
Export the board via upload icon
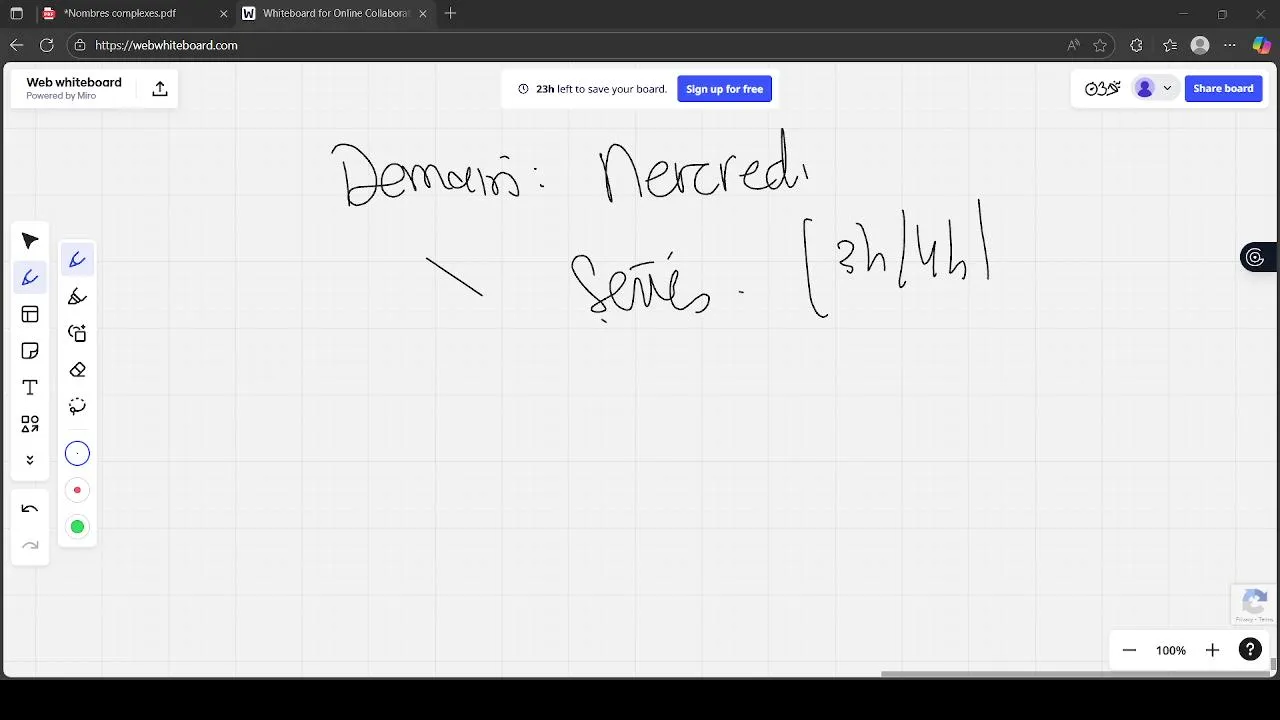(160, 89)
